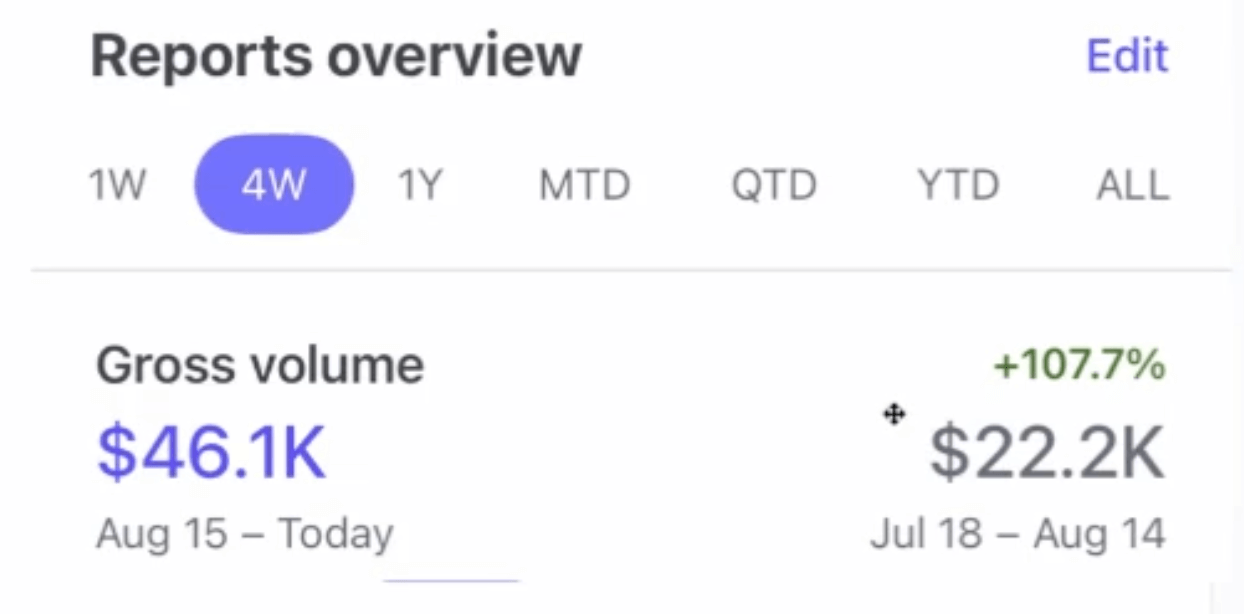This screenshot has width=1244, height=614.
Task: Select the highlighted 4W range pill
Action: 273,185
